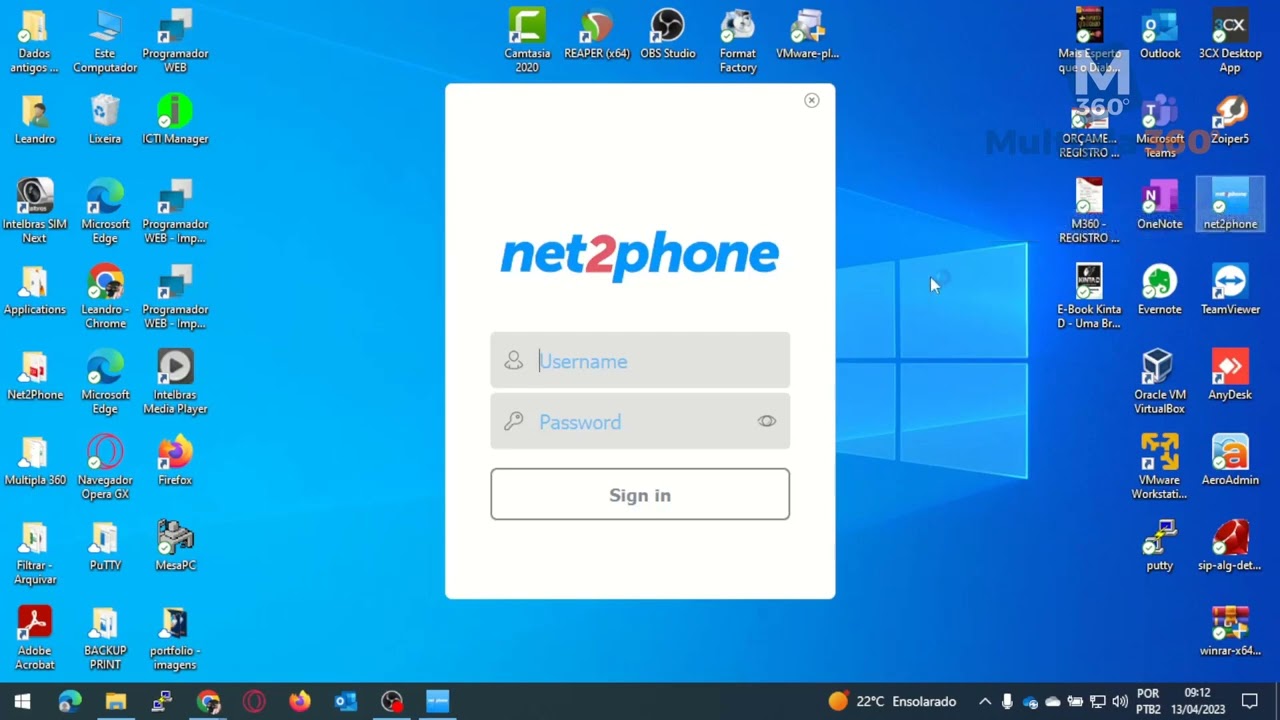1280x720 pixels.
Task: Select the Outlook desktop shortcut
Action: tap(1160, 35)
